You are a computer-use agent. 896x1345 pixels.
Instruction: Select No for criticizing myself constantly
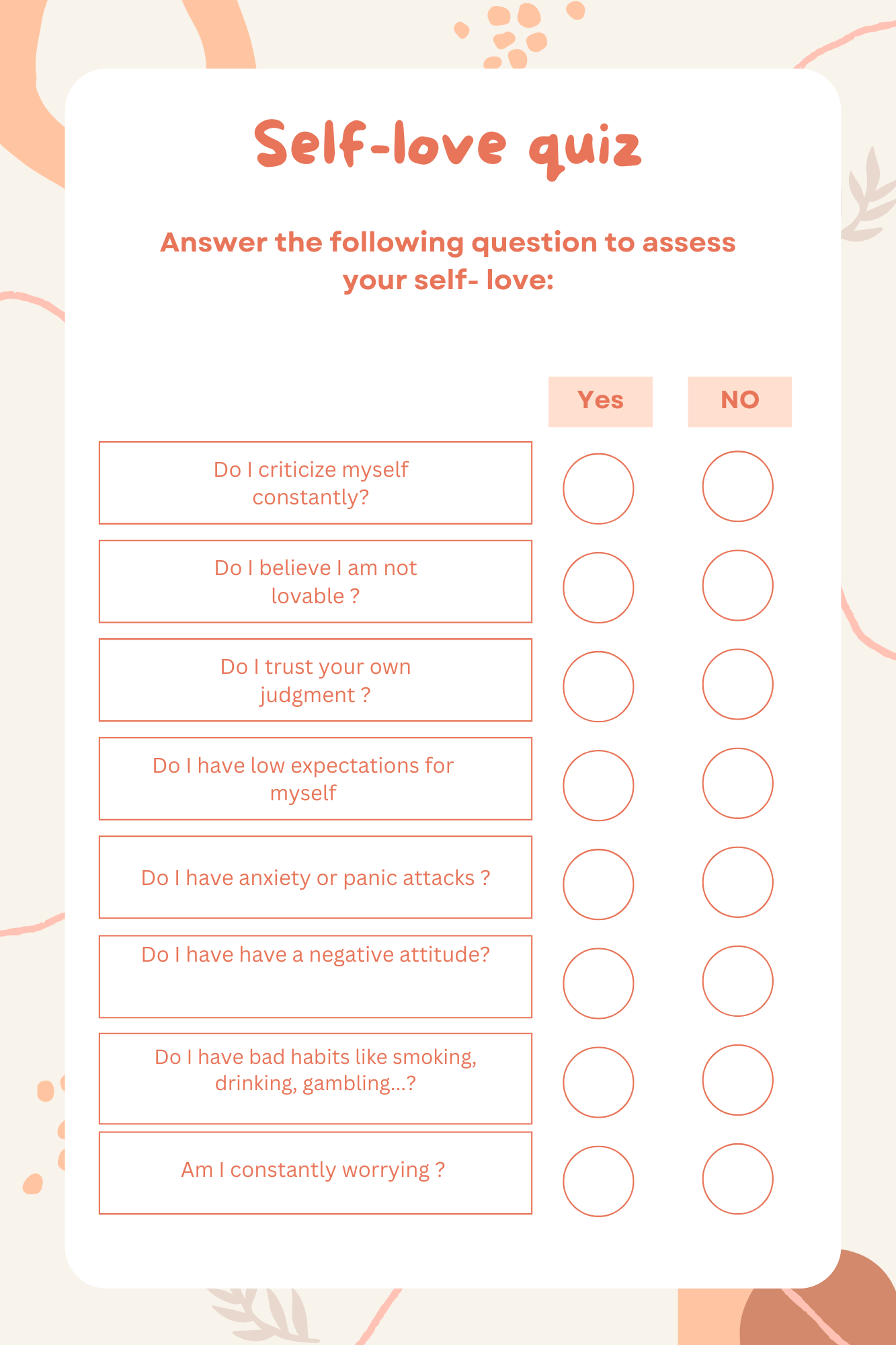pos(737,486)
